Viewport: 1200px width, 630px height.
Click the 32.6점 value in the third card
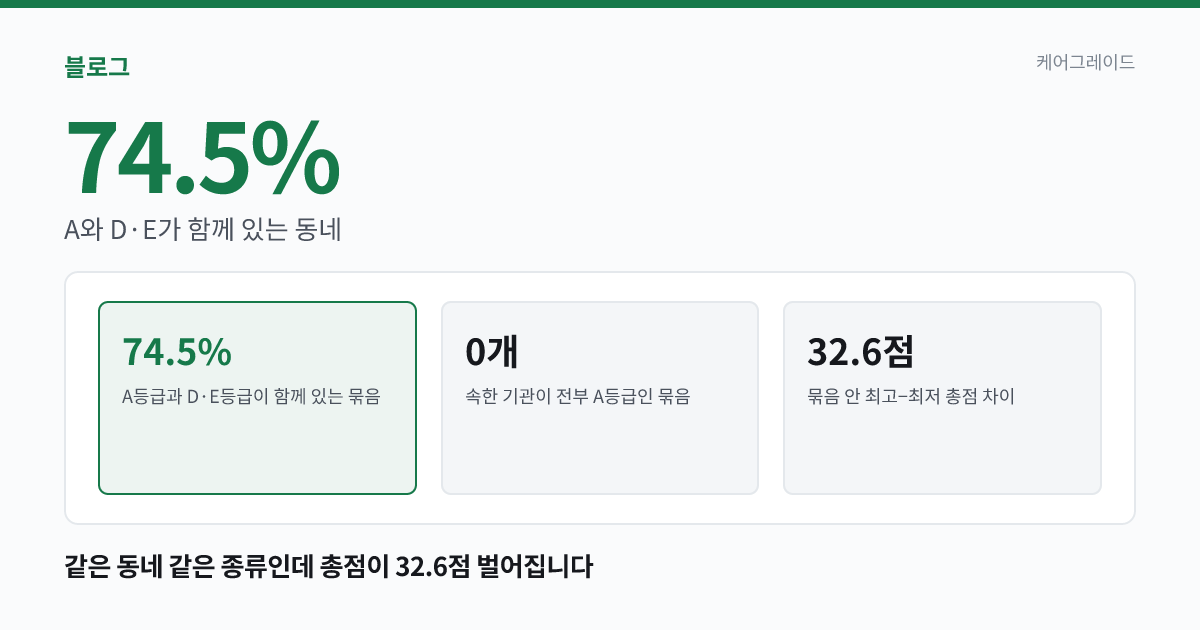pos(861,352)
